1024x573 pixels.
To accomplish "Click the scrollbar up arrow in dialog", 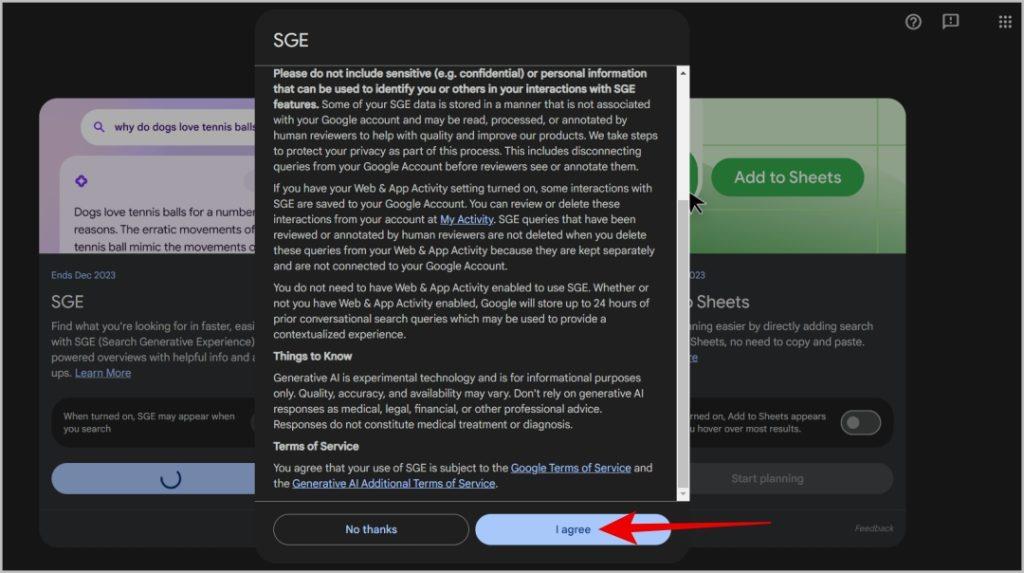I will click(x=682, y=73).
